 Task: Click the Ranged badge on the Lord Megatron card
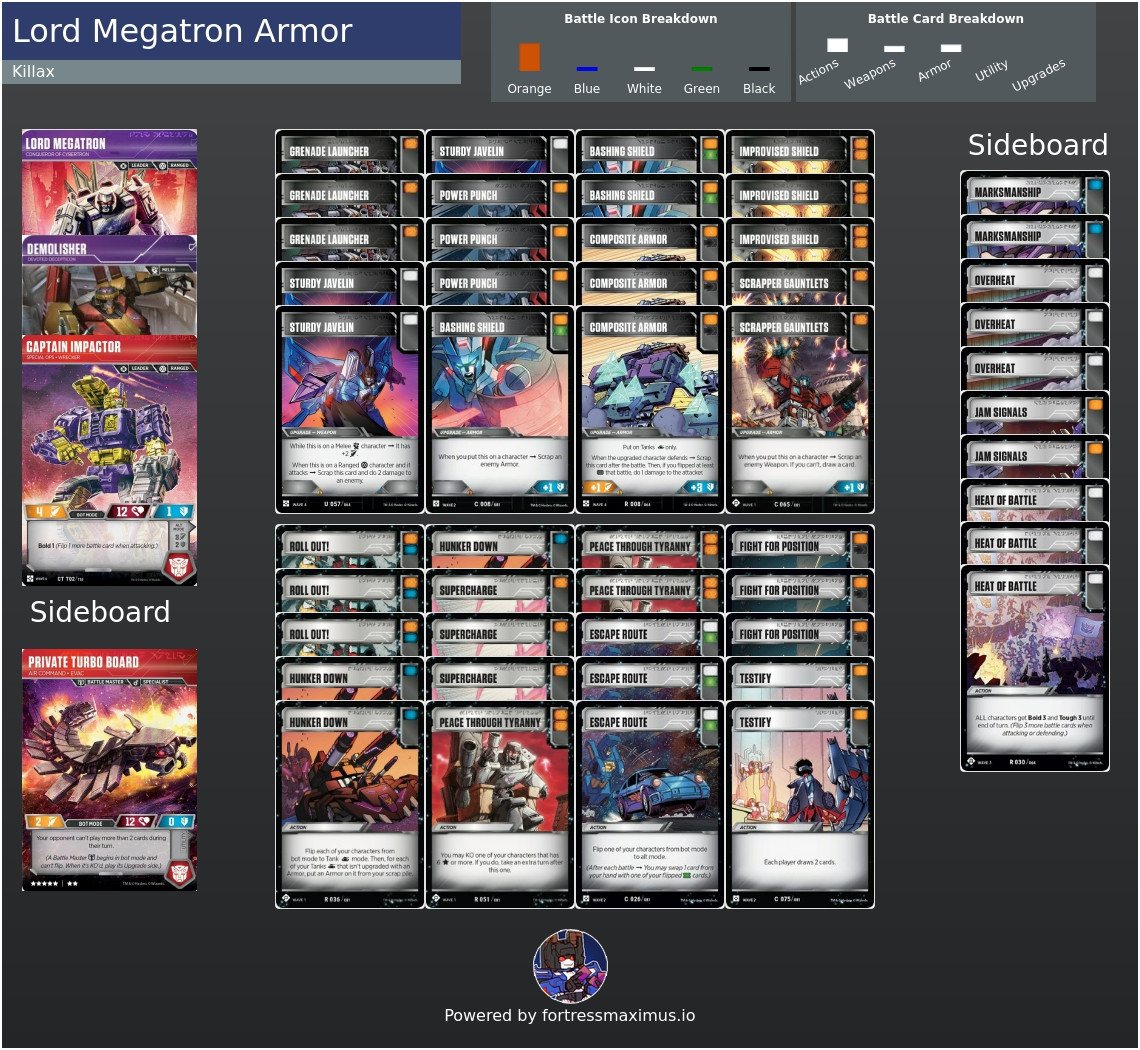(x=174, y=165)
